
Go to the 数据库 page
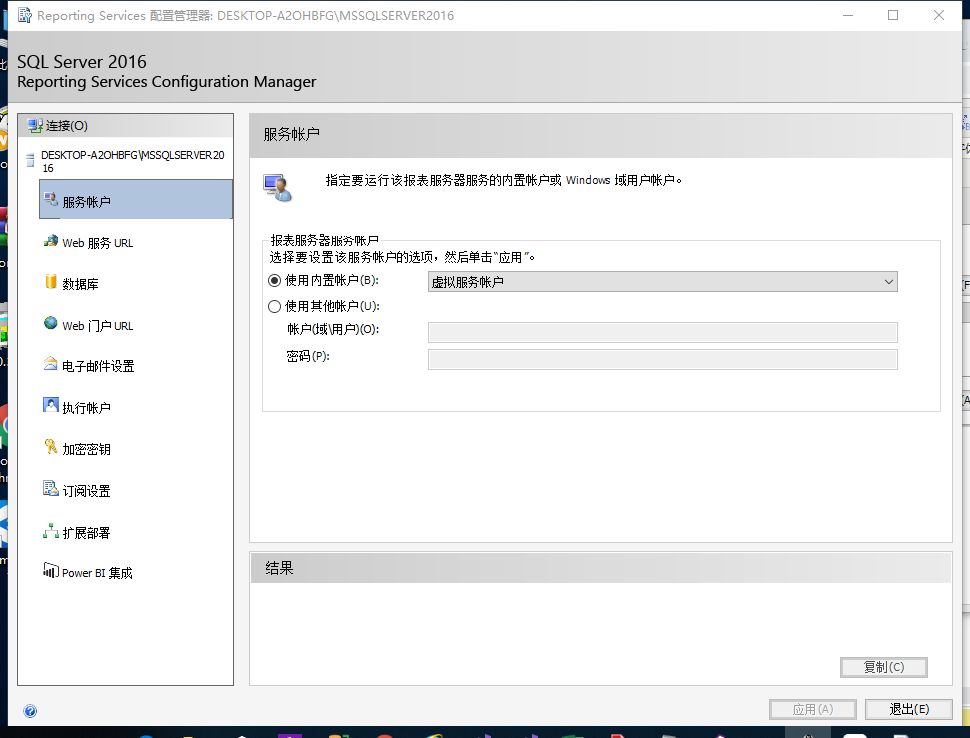(x=80, y=284)
